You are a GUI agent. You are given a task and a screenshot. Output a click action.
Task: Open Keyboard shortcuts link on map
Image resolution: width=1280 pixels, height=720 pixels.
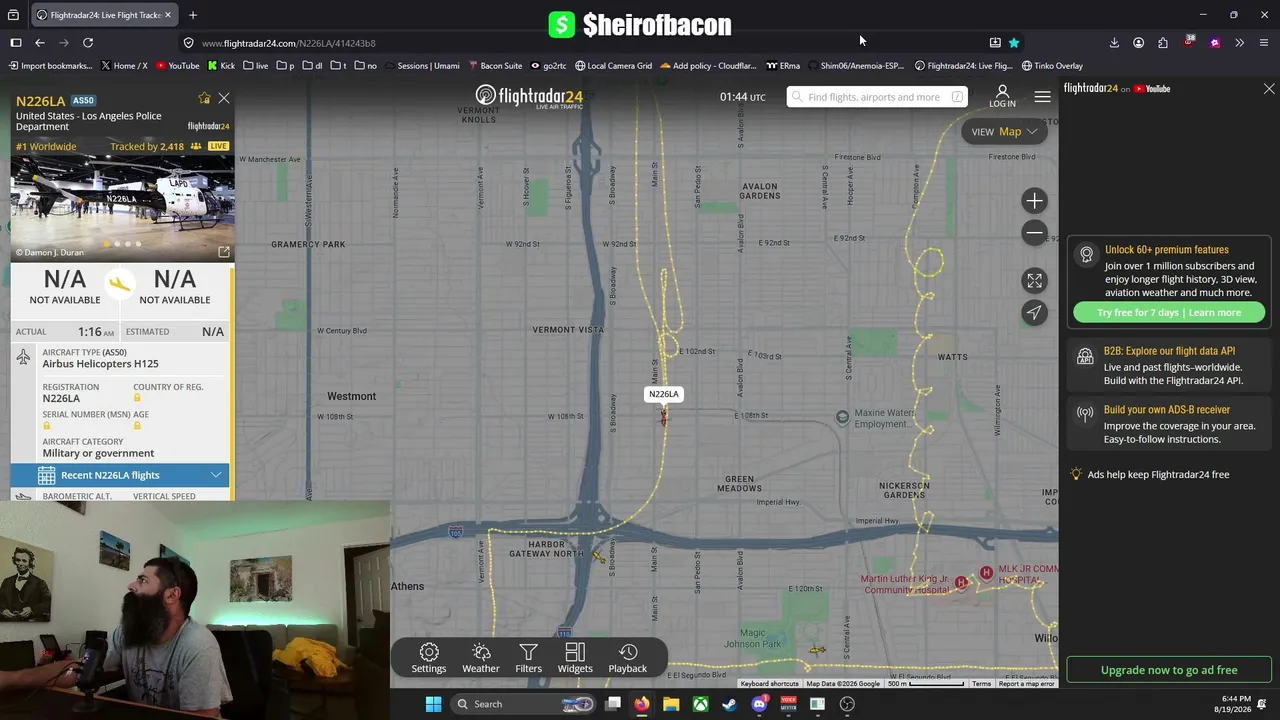(769, 684)
